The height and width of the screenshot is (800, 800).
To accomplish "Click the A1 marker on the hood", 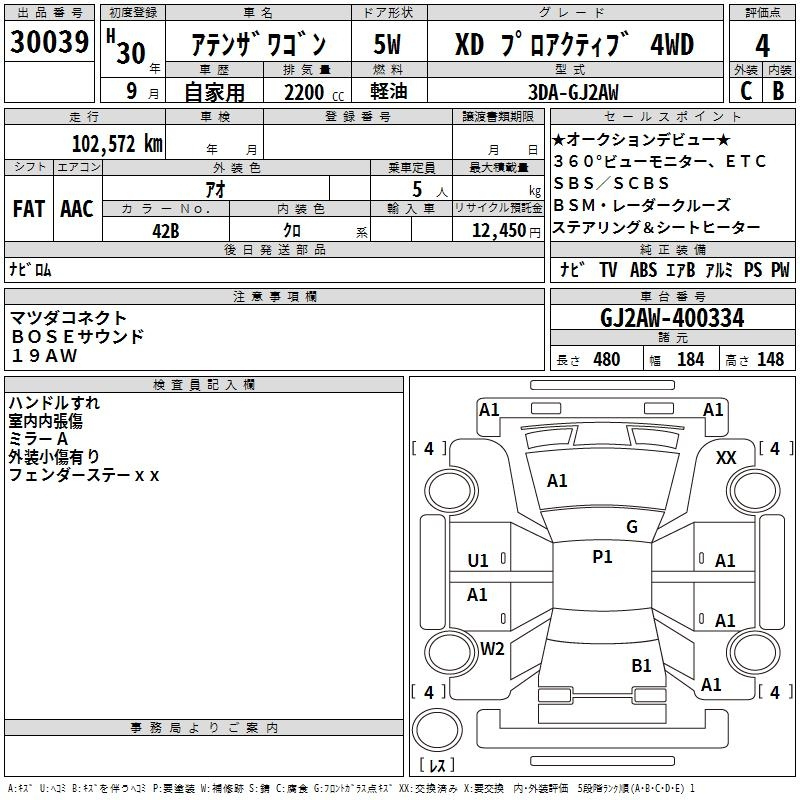I will pyautogui.click(x=557, y=481).
